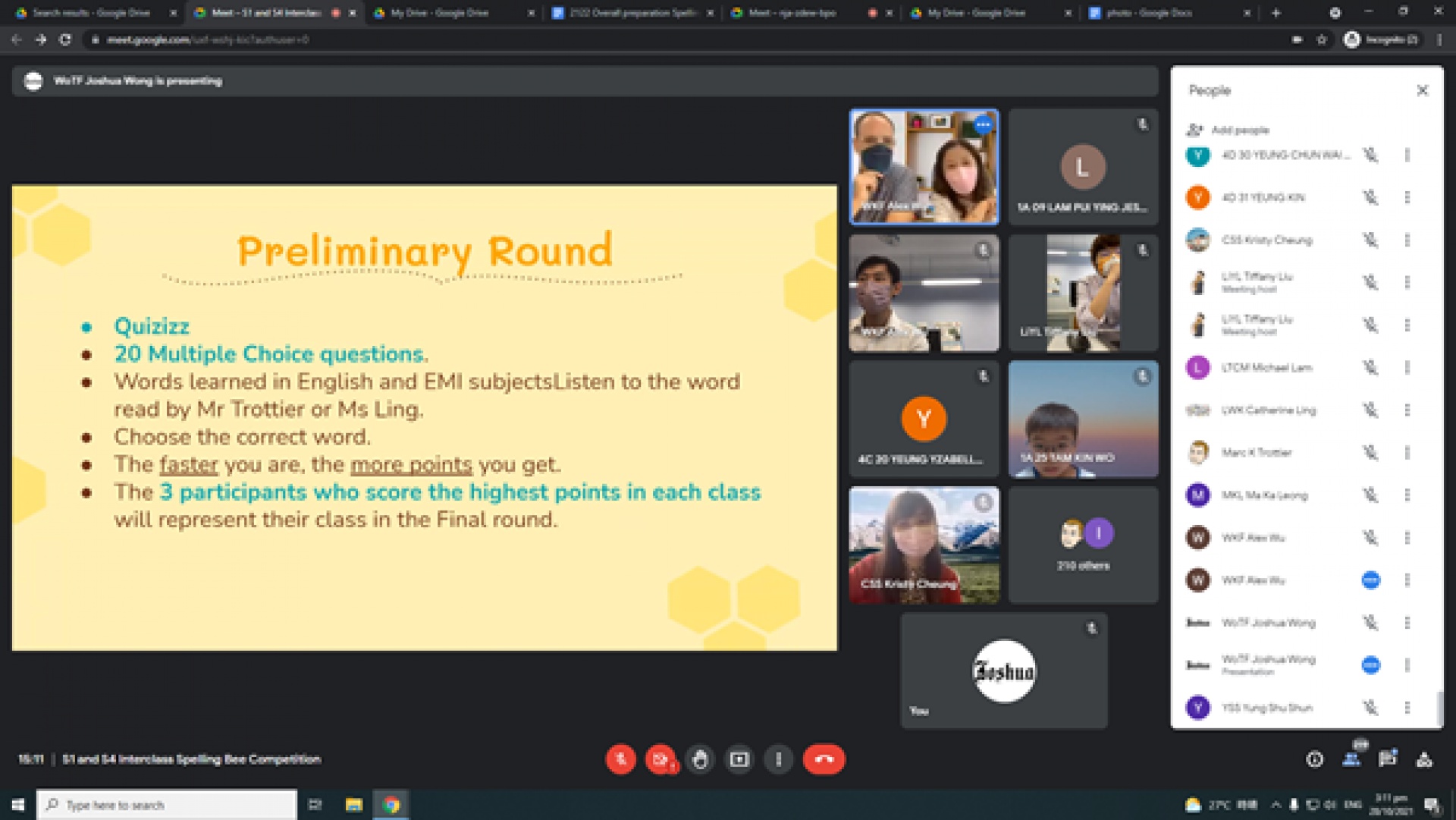Click the red leave call button

824,759
